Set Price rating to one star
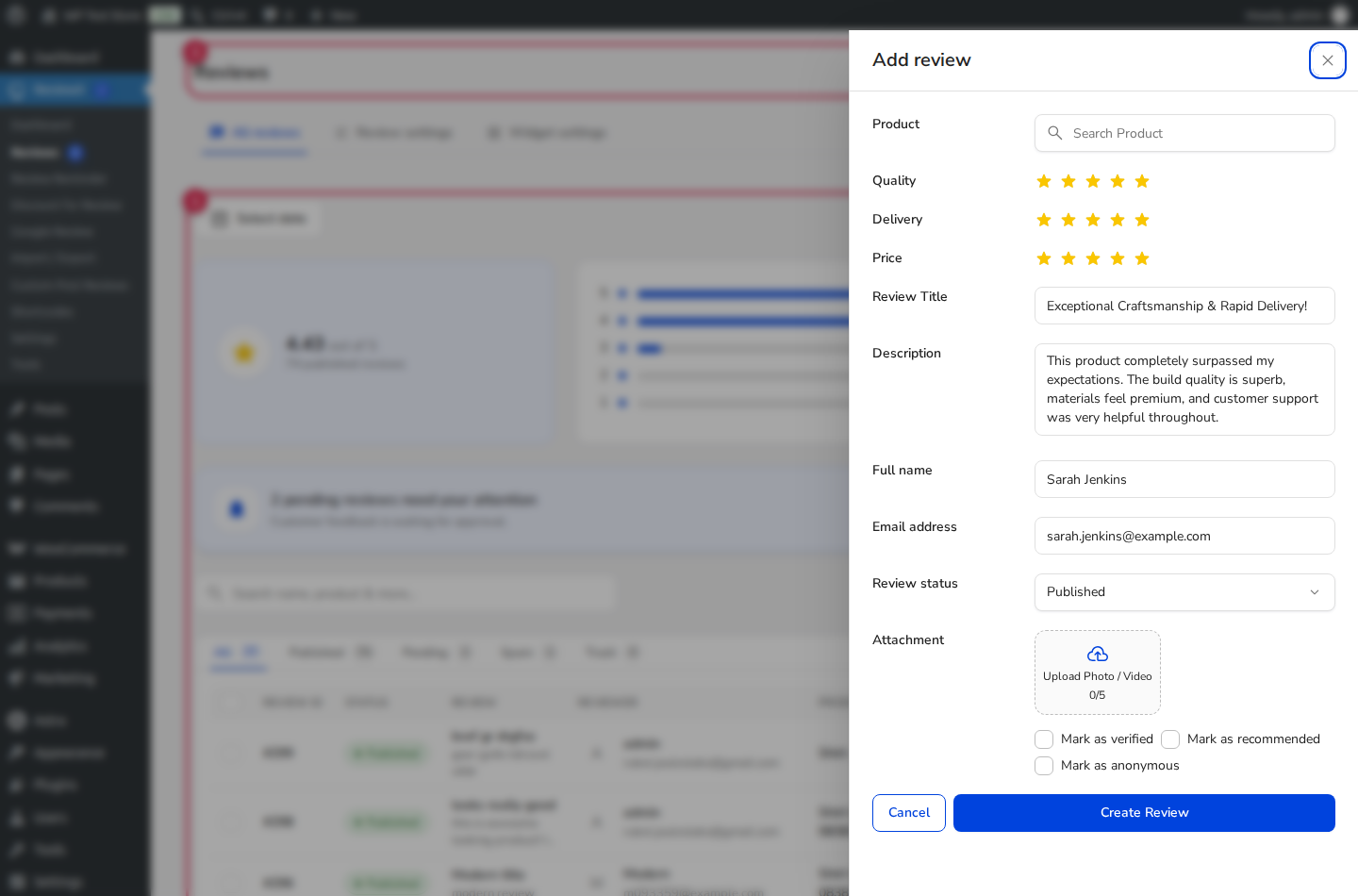This screenshot has width=1358, height=896. click(x=1044, y=258)
